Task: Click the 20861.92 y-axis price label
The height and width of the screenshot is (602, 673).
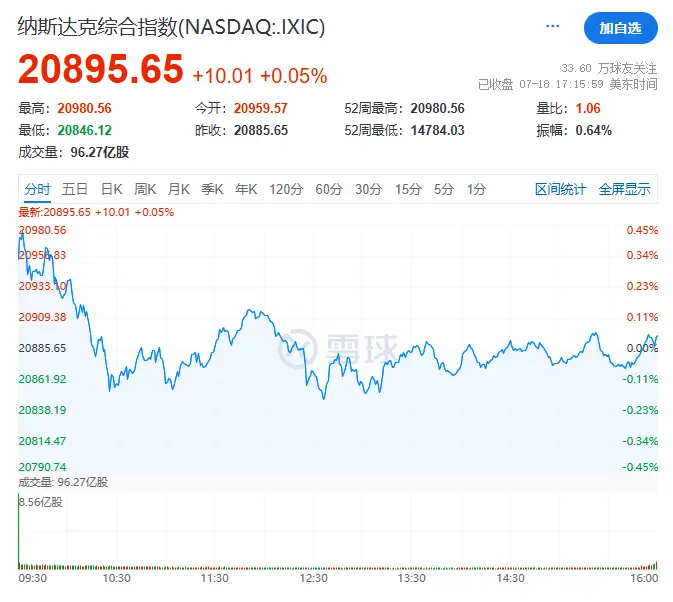Action: tap(42, 379)
